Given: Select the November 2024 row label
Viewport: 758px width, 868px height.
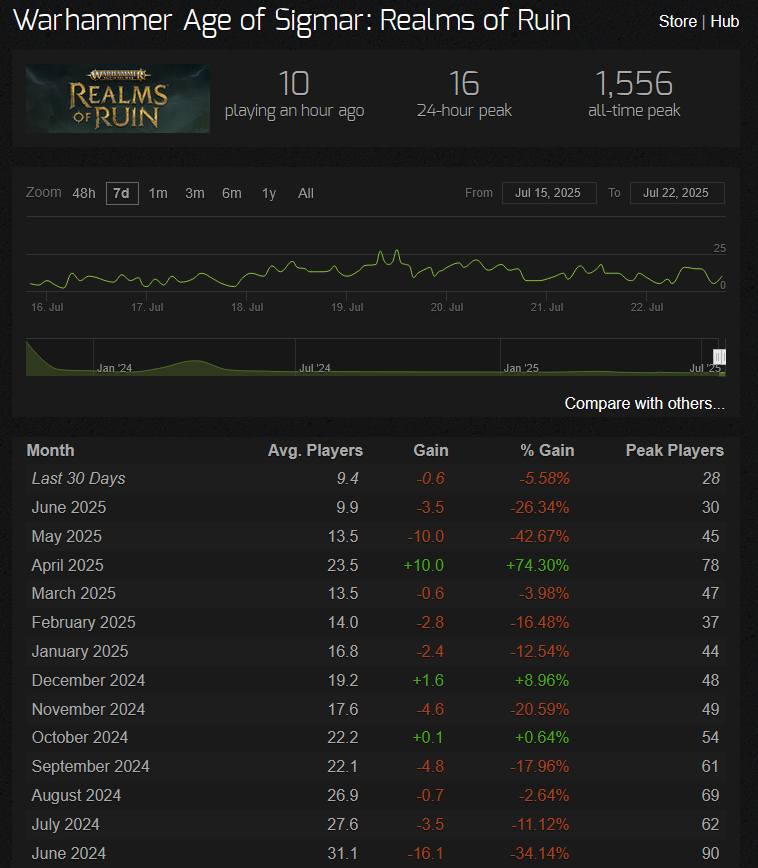Looking at the screenshot, I should (x=88, y=709).
